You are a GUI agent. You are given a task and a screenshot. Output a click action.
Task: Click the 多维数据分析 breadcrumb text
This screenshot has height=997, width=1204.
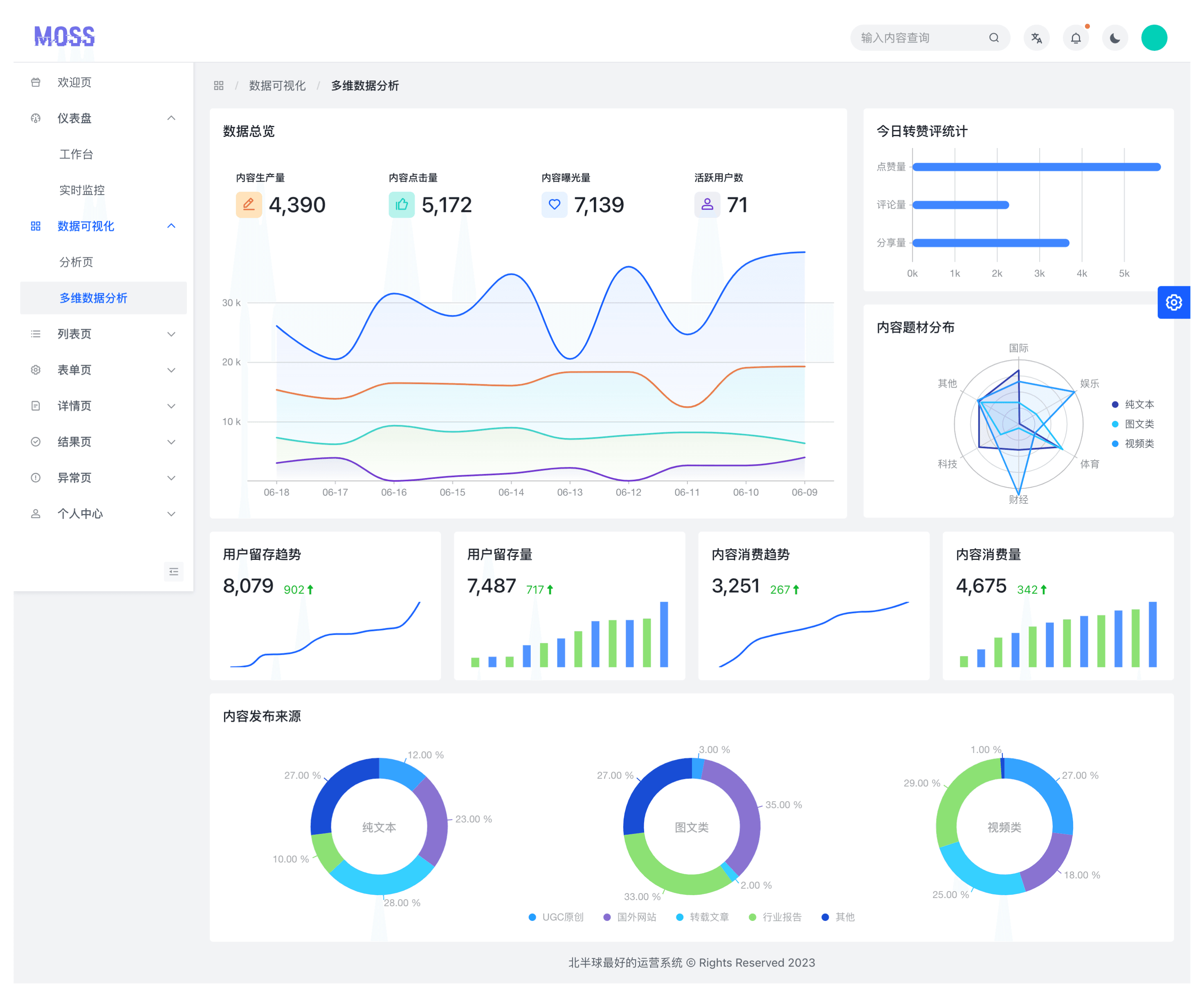[x=365, y=85]
